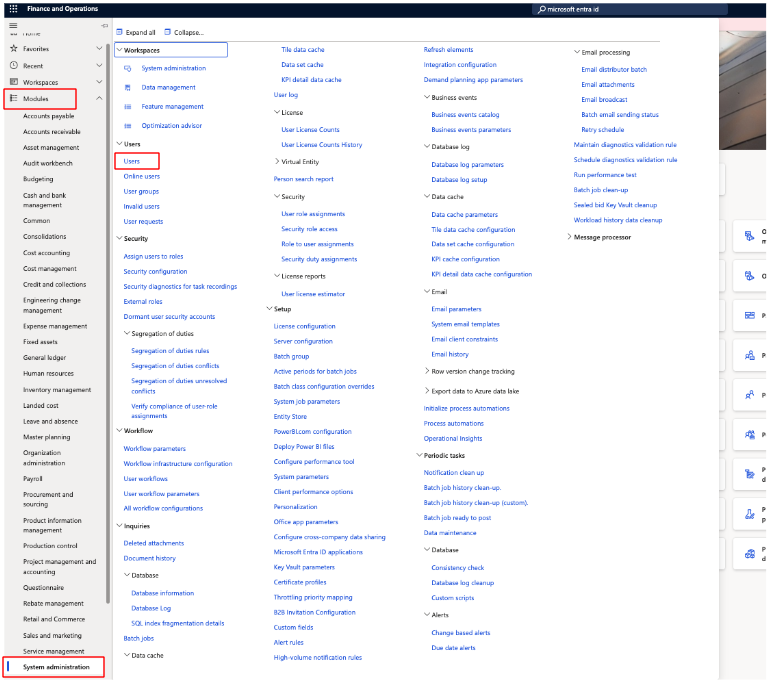Click the Feature management workspace icon
This screenshot has height=681, width=769.
[x=128, y=106]
